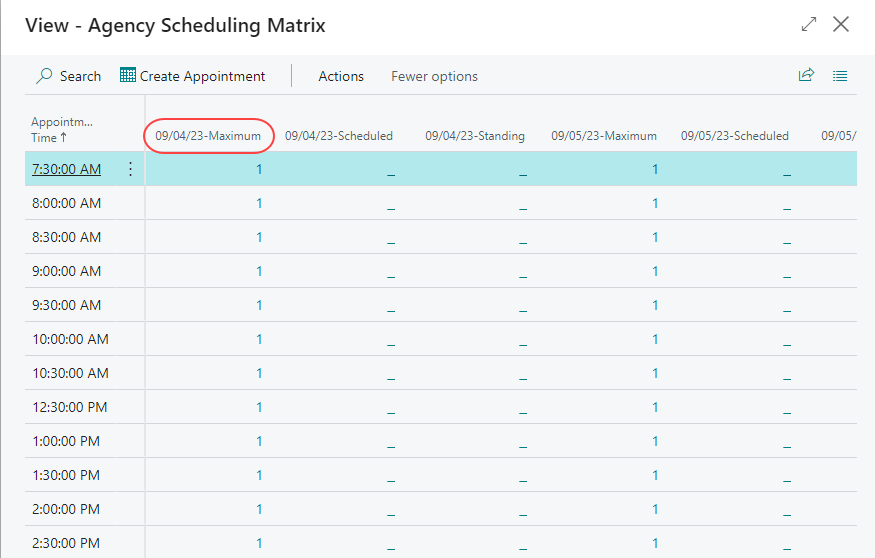Screen dimensions: 875x558
Task: Click the Create Appointment grid icon
Action: click(x=128, y=76)
